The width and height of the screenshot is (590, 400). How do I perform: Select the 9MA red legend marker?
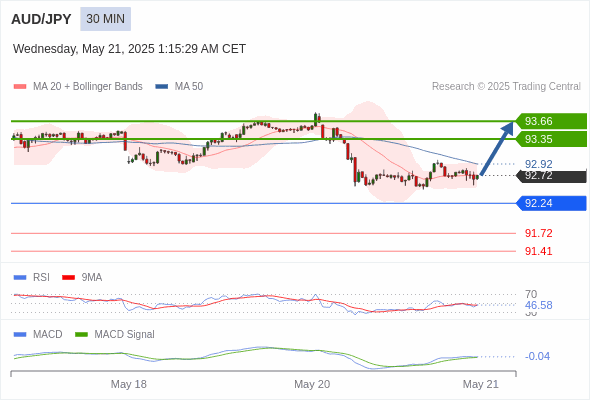pos(68,278)
